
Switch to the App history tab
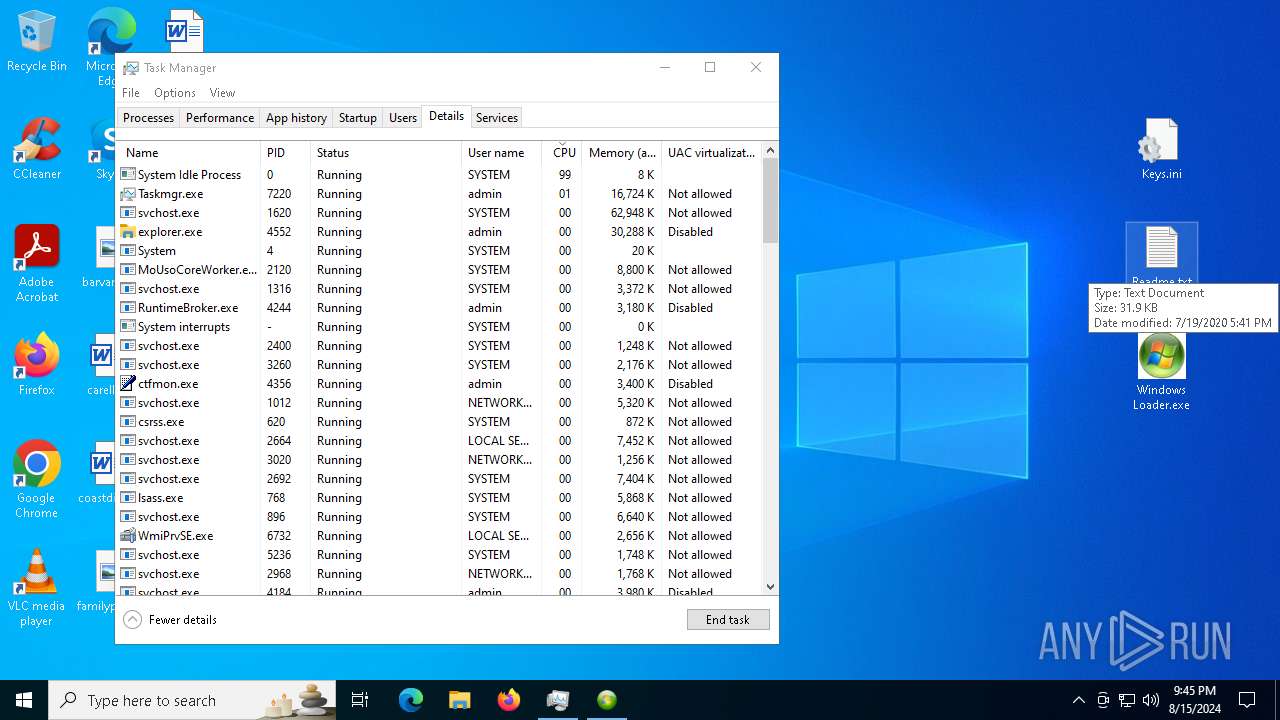point(296,118)
